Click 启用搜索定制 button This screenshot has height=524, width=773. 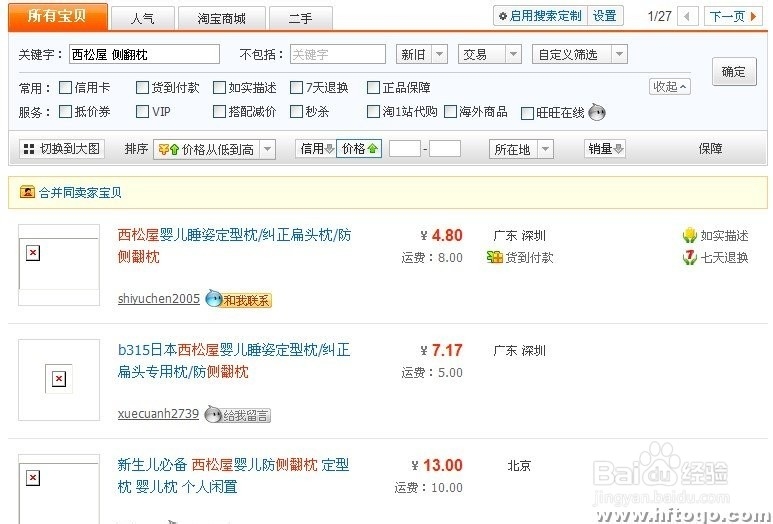tap(540, 16)
